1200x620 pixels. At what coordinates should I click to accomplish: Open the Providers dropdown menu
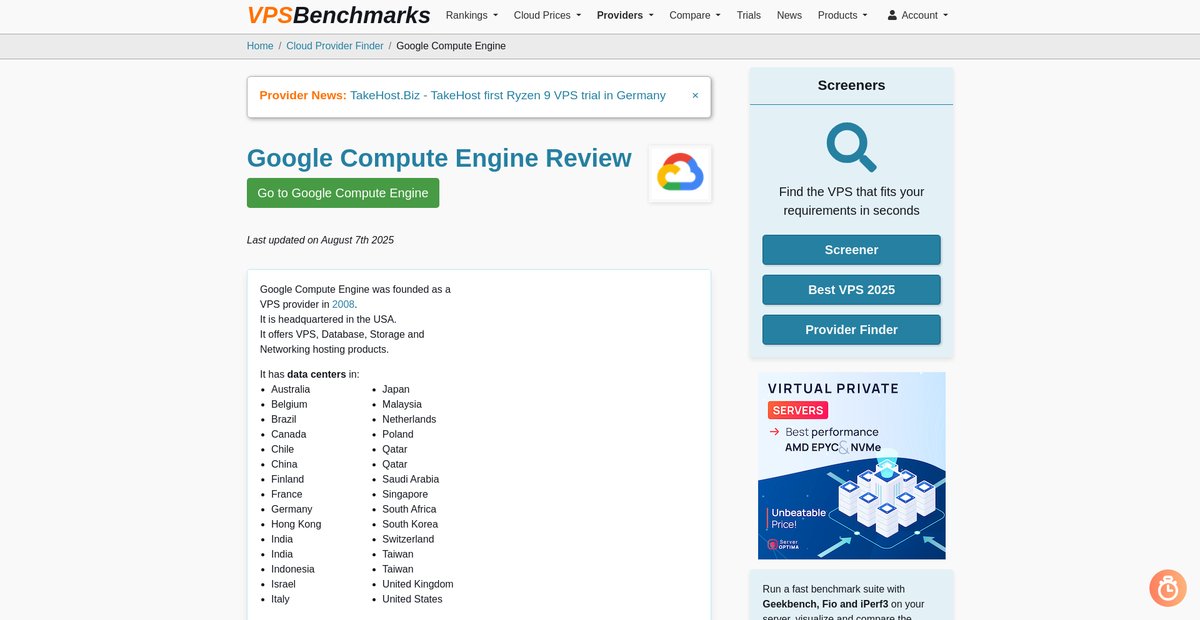[625, 15]
